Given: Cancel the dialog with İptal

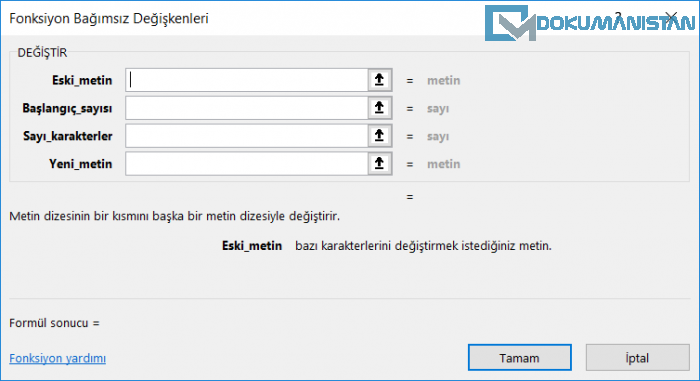Looking at the screenshot, I should (x=638, y=358).
